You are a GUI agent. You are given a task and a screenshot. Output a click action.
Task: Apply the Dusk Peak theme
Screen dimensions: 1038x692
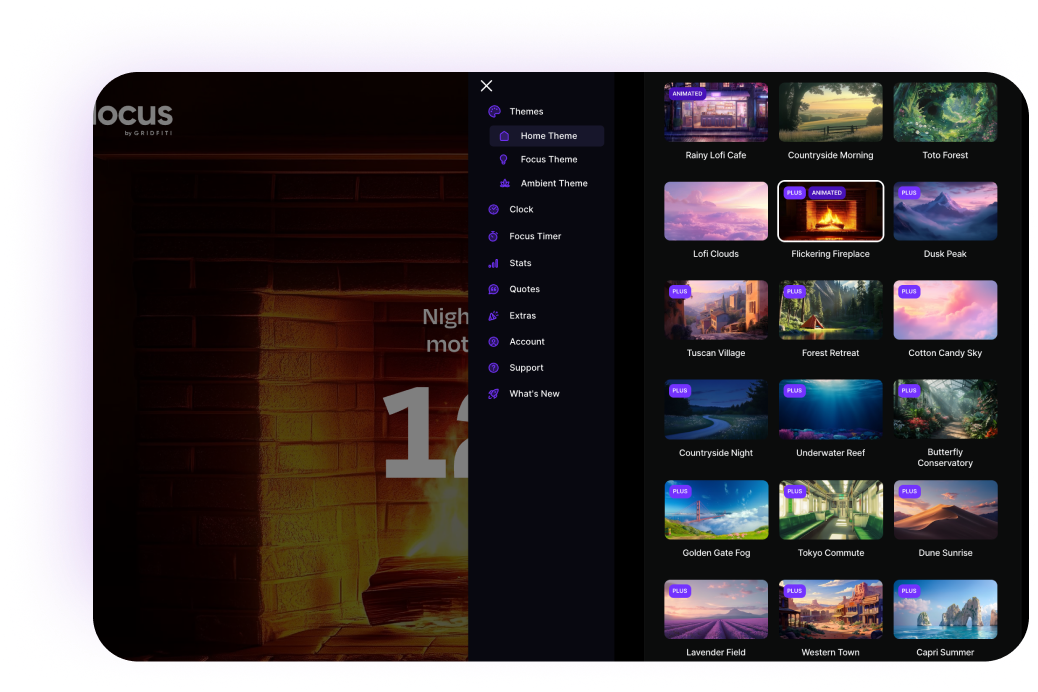tap(945, 211)
